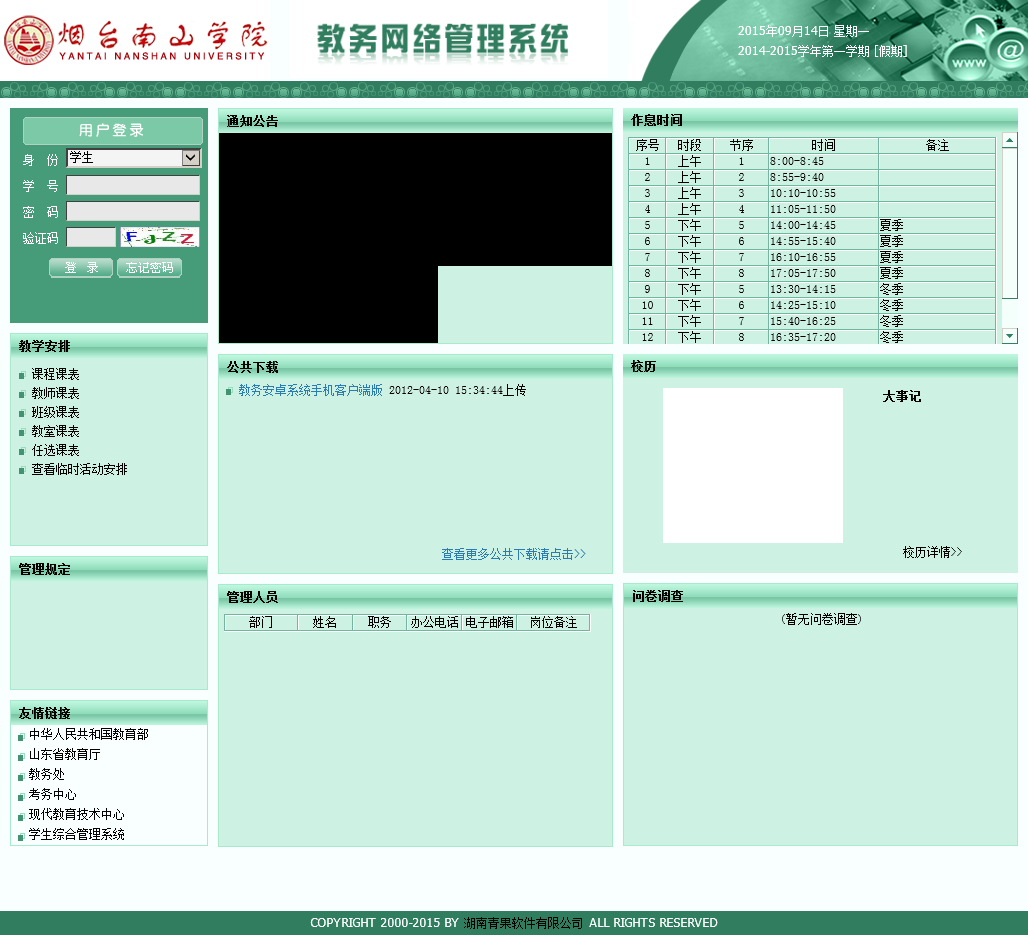Open the 班级课表 class timetable link
This screenshot has width=1028, height=935.
click(x=56, y=412)
